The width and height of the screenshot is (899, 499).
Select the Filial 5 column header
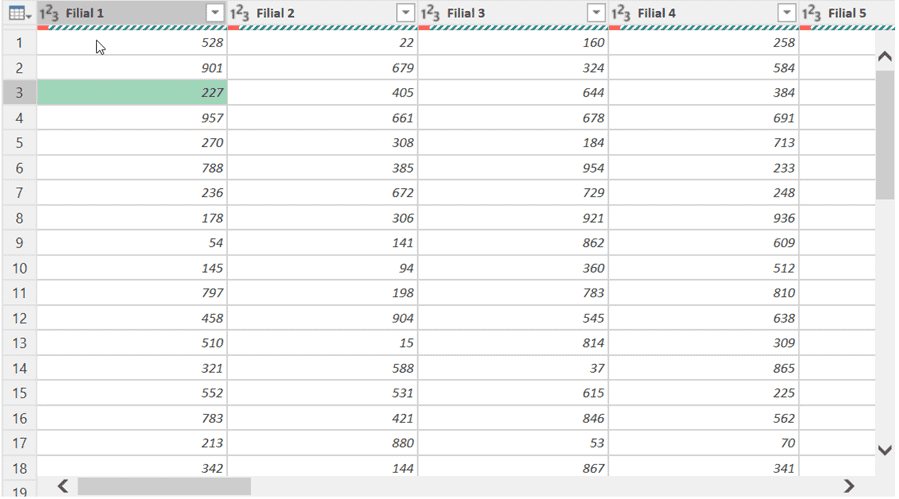(847, 13)
